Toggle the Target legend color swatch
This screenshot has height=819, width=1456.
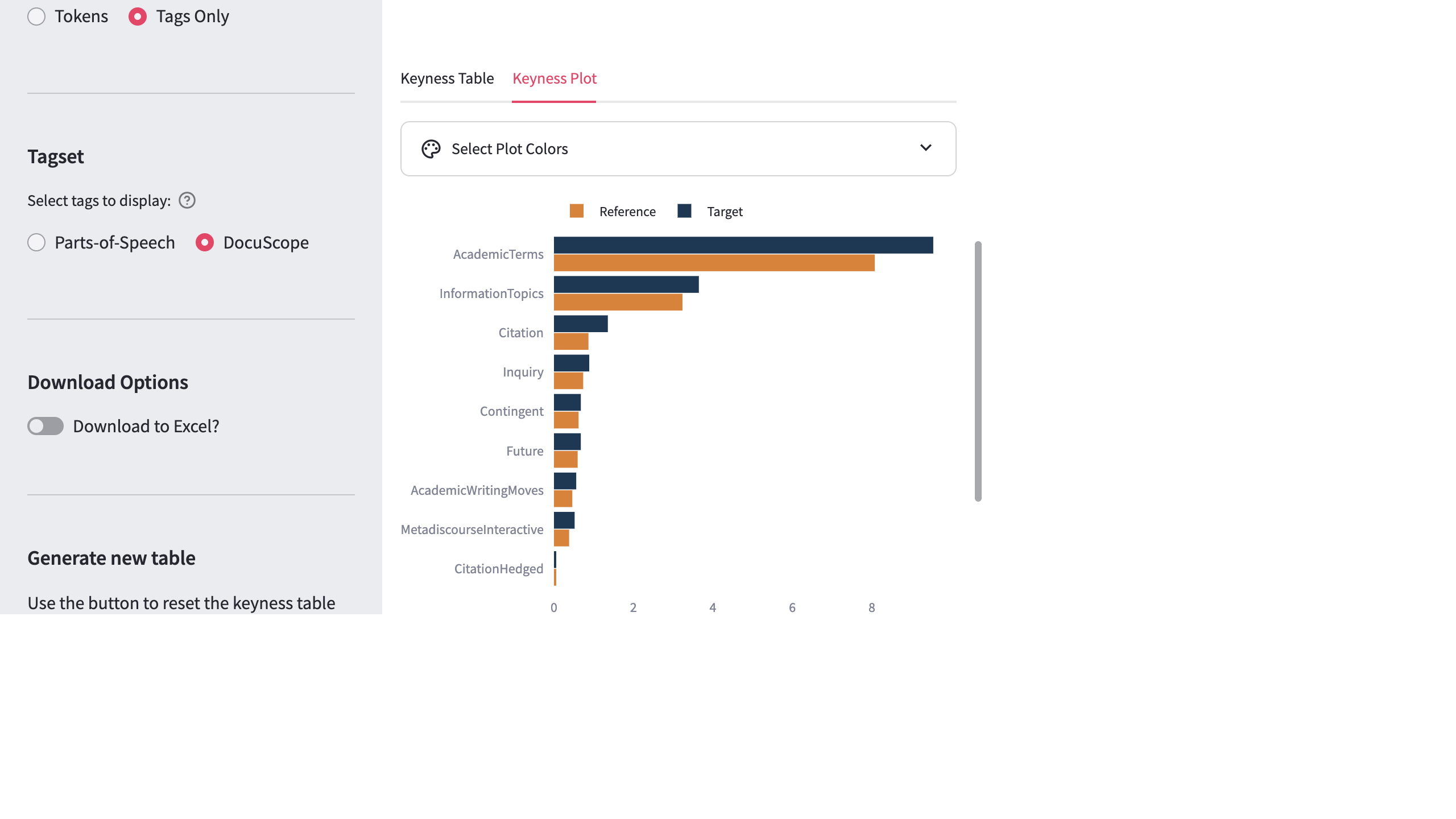tap(685, 211)
